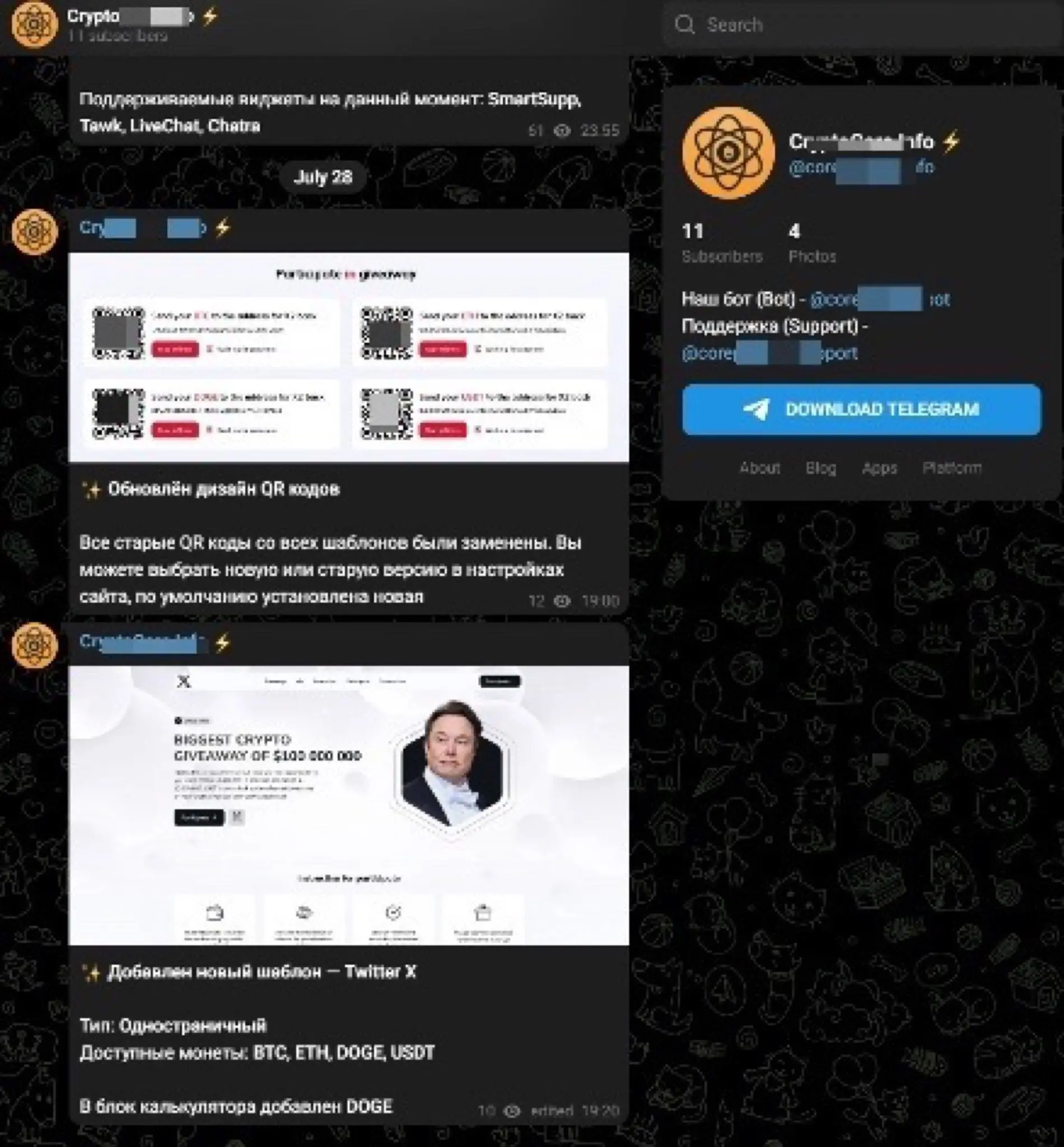Click the views eye icon on the edited post
This screenshot has width=1064, height=1147.
[x=512, y=1111]
